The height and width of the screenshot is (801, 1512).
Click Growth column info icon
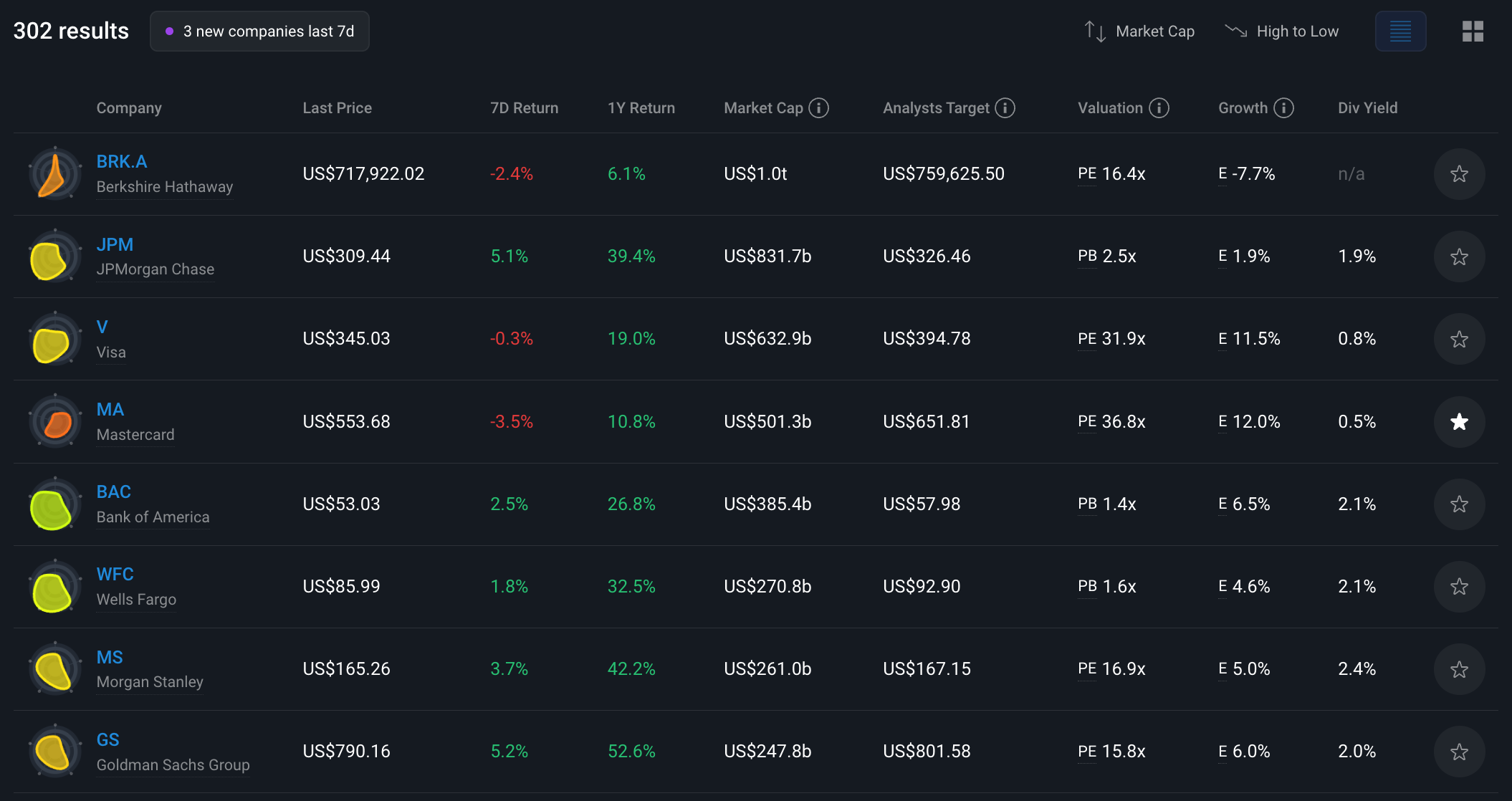click(1283, 108)
